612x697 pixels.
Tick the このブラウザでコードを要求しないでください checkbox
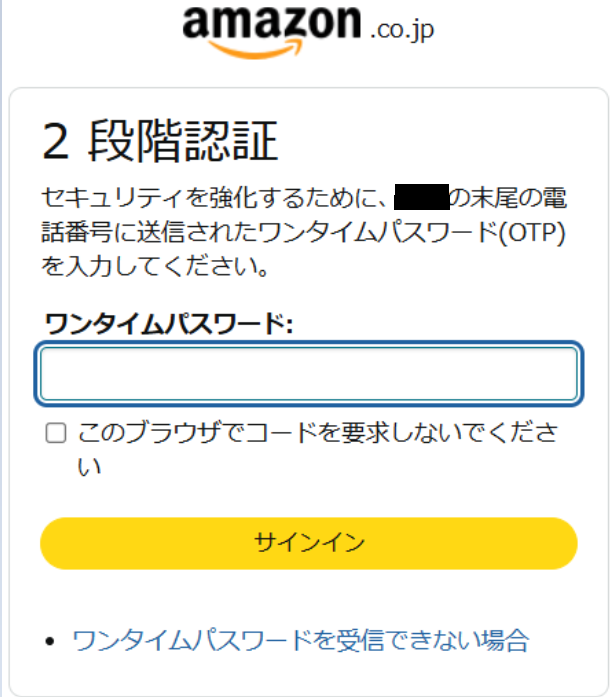56,433
